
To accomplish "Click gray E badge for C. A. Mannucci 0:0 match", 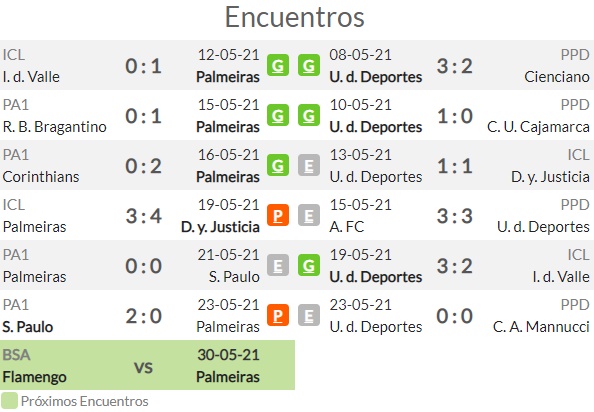I will point(309,315).
